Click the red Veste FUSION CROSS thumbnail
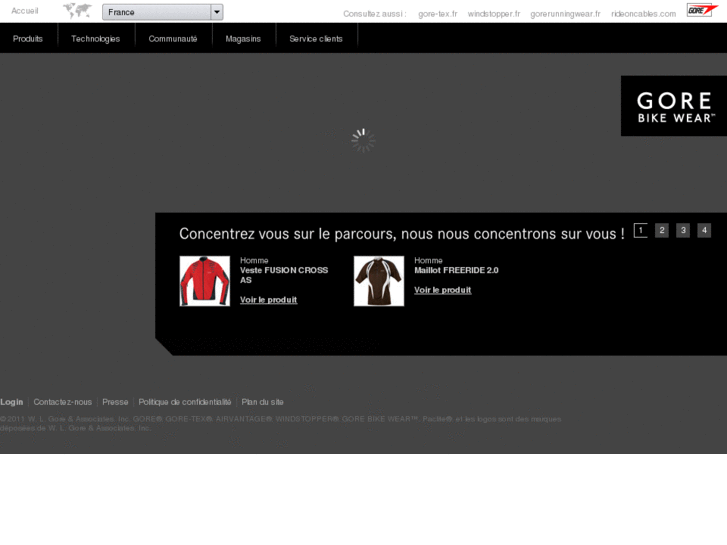This screenshot has height=545, width=727. (204, 281)
